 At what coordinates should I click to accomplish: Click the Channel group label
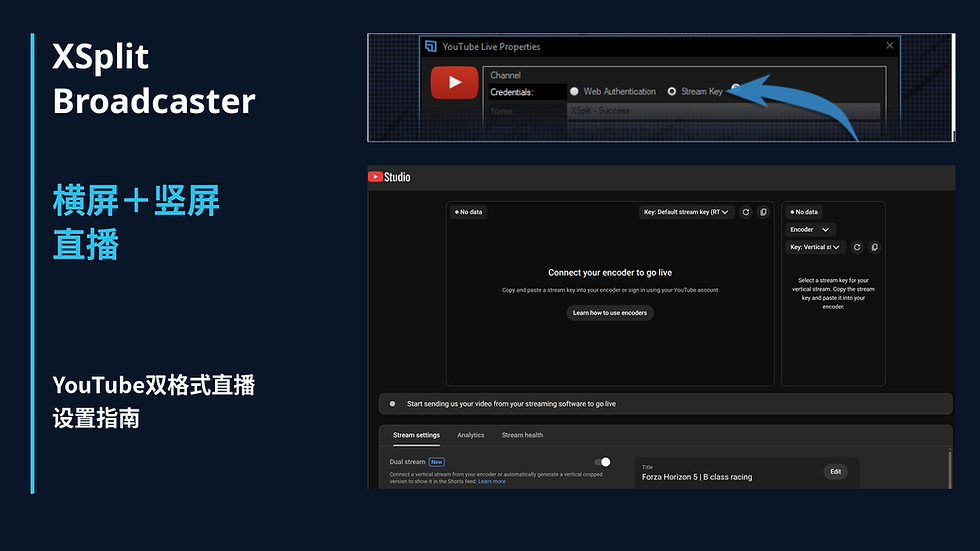point(505,75)
